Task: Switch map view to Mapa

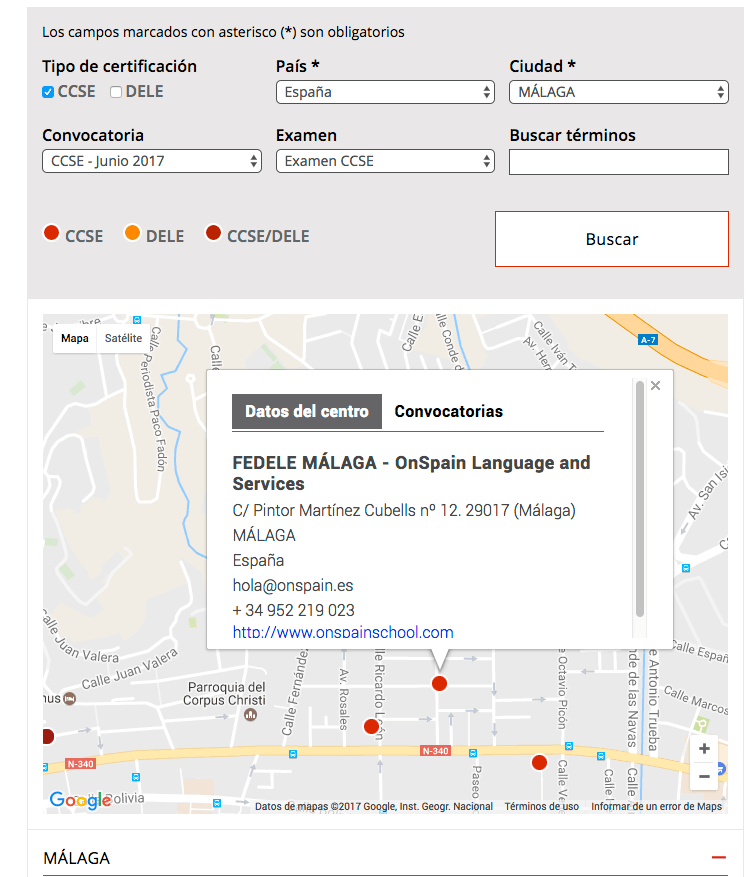Action: click(75, 338)
